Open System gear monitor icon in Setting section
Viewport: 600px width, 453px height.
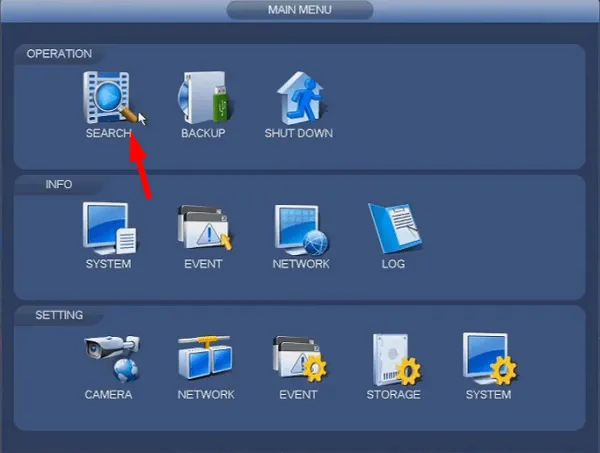[488, 359]
